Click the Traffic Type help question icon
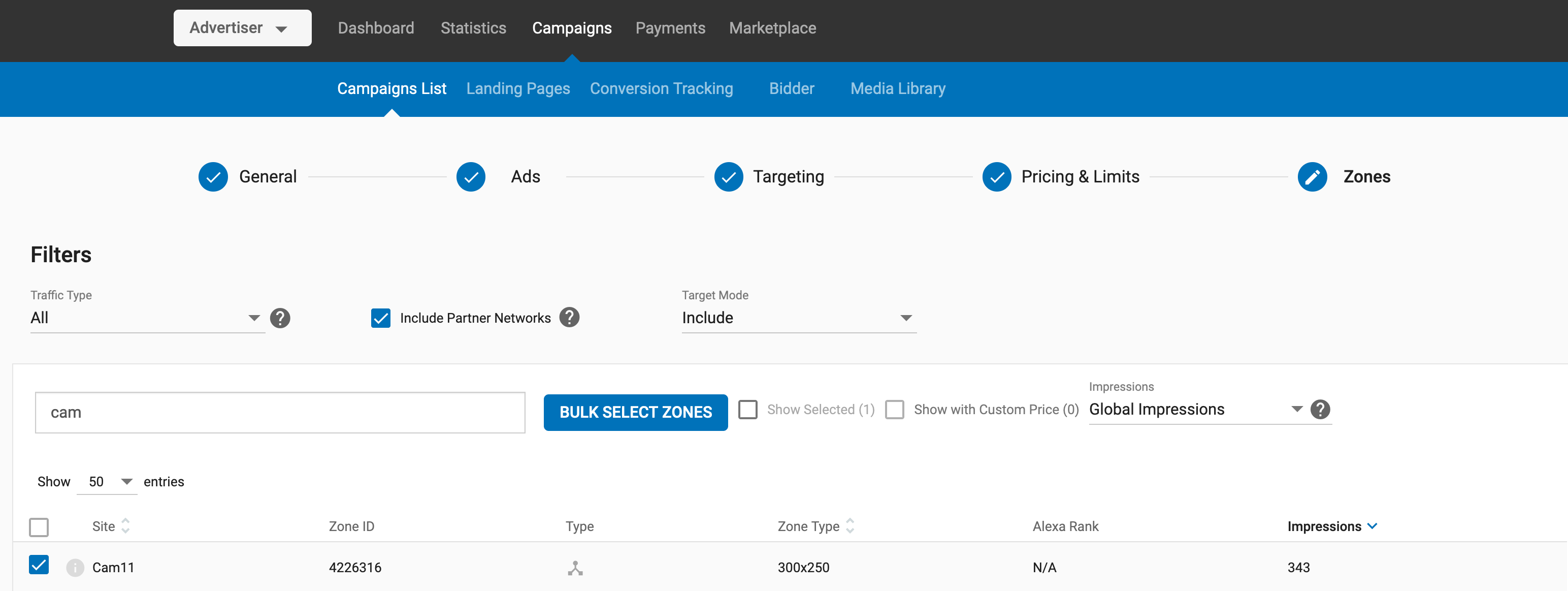 click(x=280, y=318)
